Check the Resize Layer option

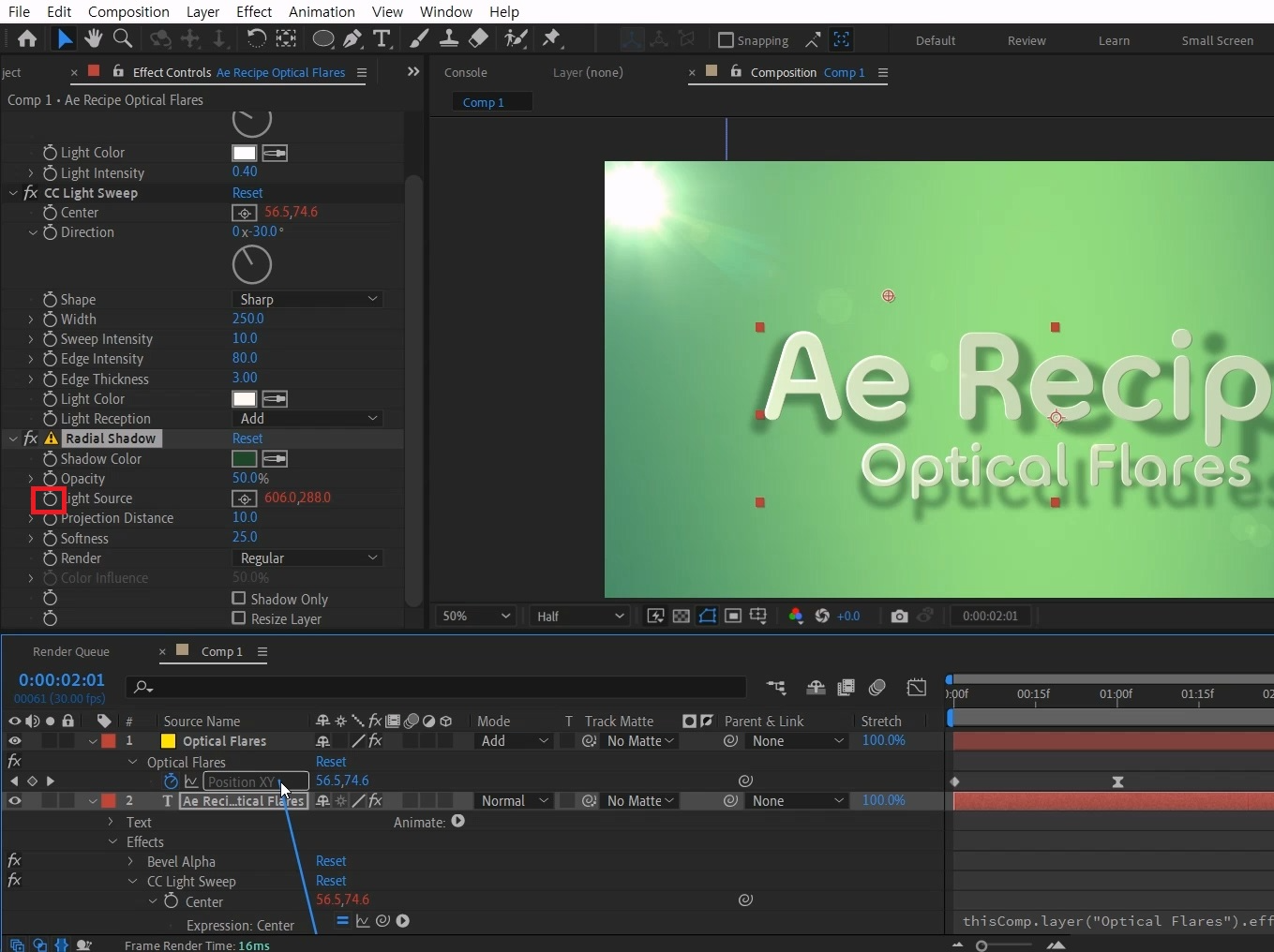click(239, 618)
